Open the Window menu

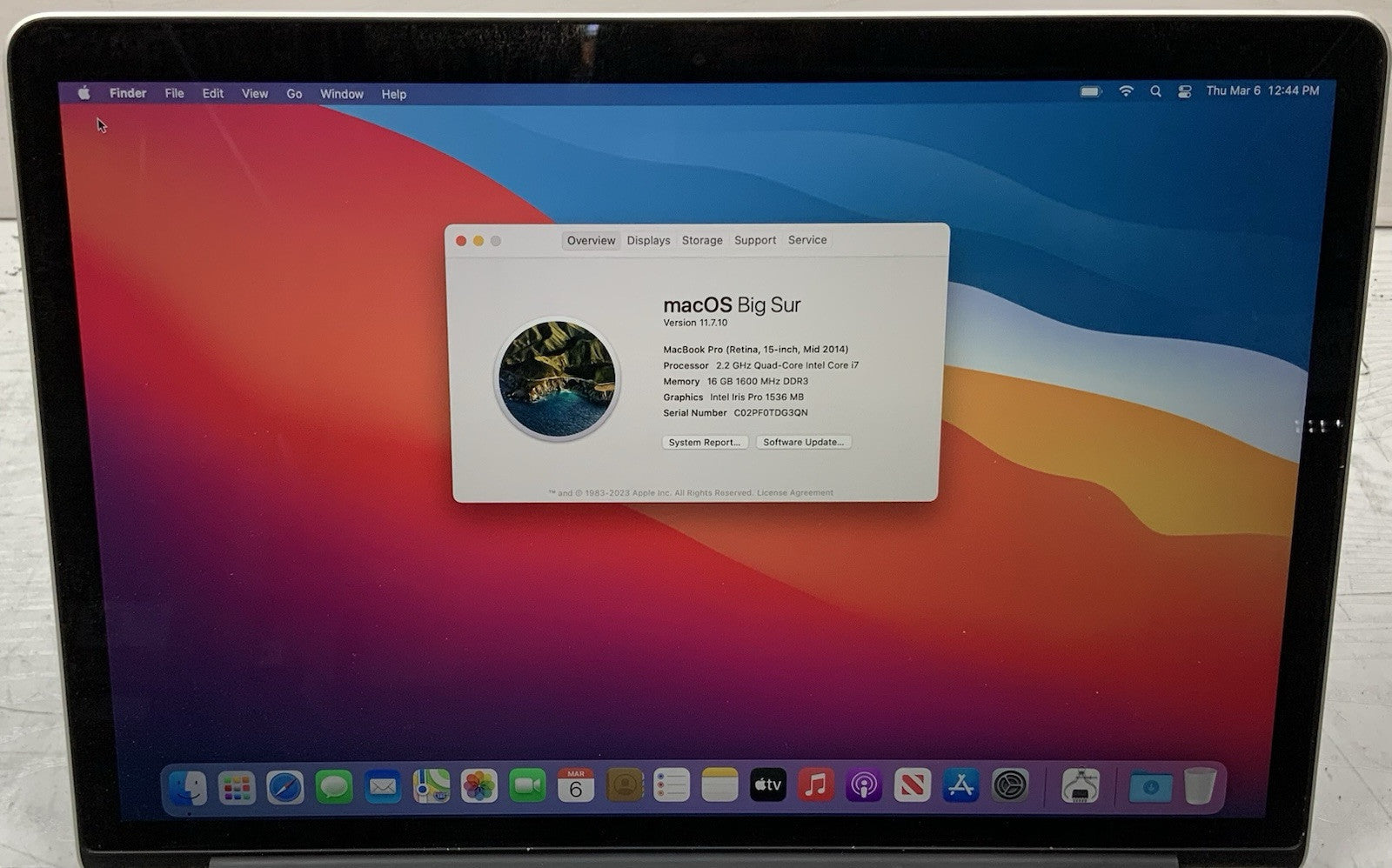342,93
